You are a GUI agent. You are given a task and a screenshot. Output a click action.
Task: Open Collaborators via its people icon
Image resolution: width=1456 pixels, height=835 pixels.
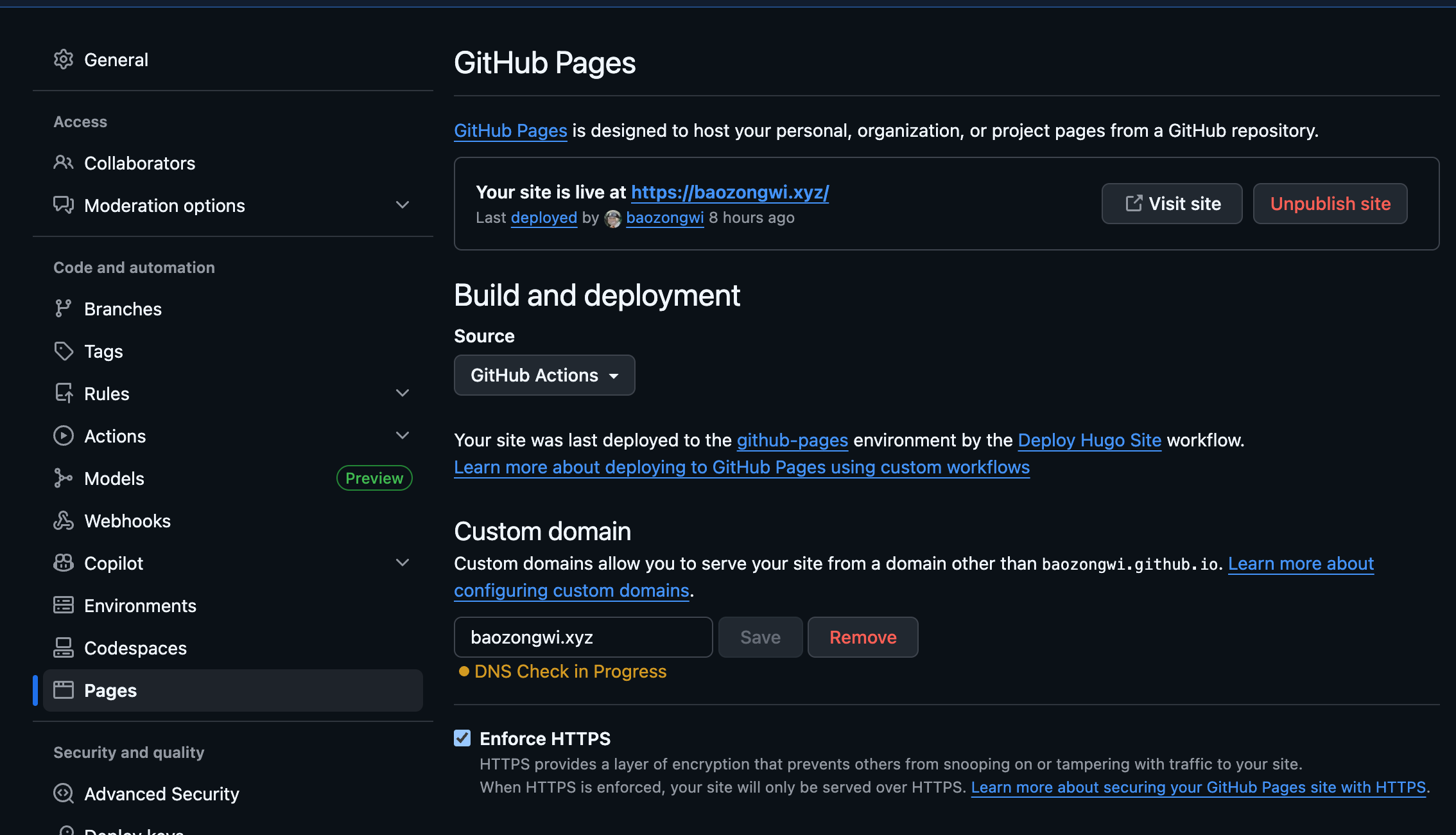pyautogui.click(x=64, y=163)
